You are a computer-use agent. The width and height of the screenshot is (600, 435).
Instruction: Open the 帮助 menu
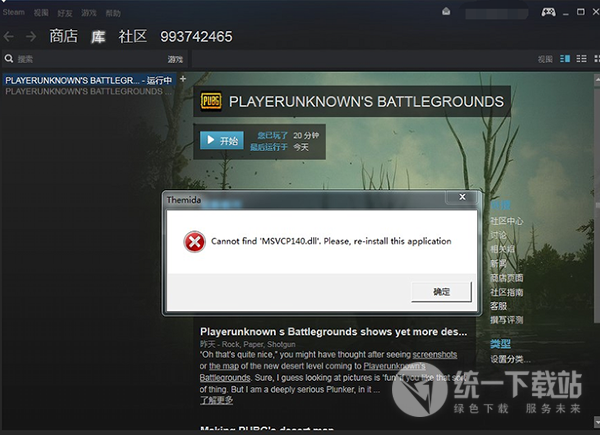click(113, 12)
